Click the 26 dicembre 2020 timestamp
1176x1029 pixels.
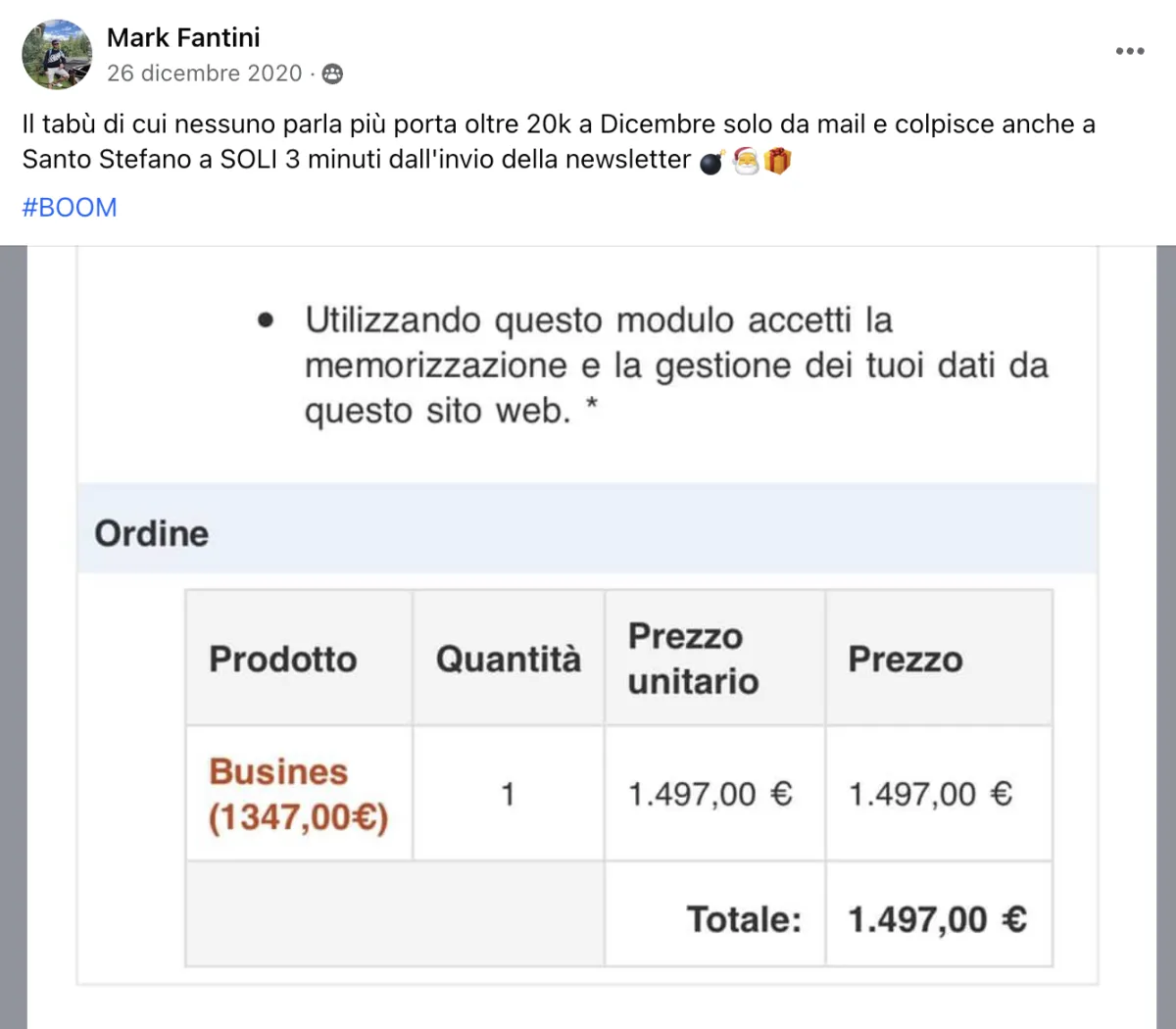pyautogui.click(x=204, y=73)
